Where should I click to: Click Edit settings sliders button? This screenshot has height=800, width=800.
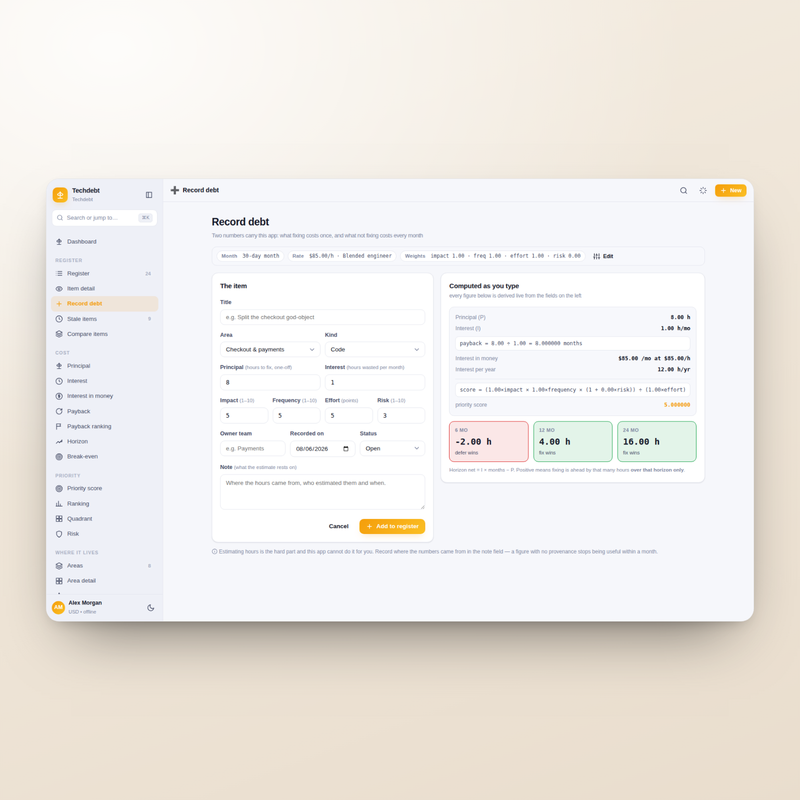point(603,256)
